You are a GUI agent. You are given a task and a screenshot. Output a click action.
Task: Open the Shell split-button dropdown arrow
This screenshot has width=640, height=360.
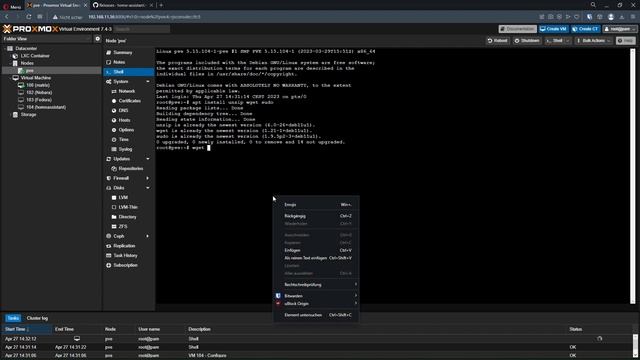point(568,41)
